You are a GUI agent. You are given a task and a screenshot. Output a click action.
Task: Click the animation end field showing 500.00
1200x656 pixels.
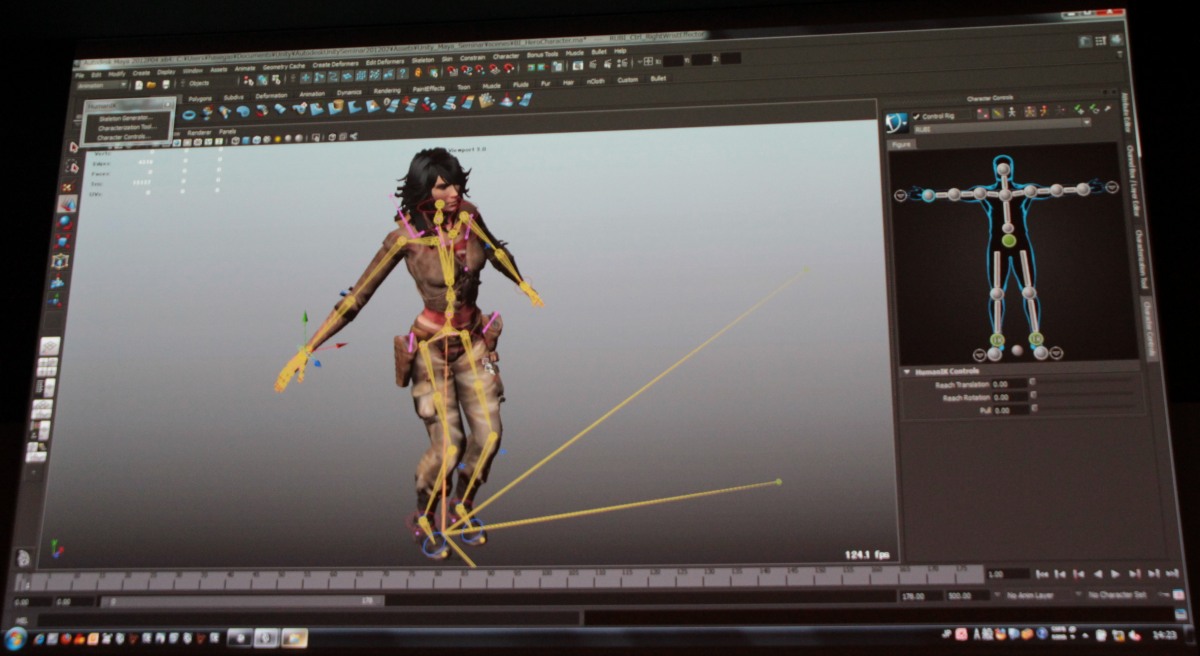point(968,596)
